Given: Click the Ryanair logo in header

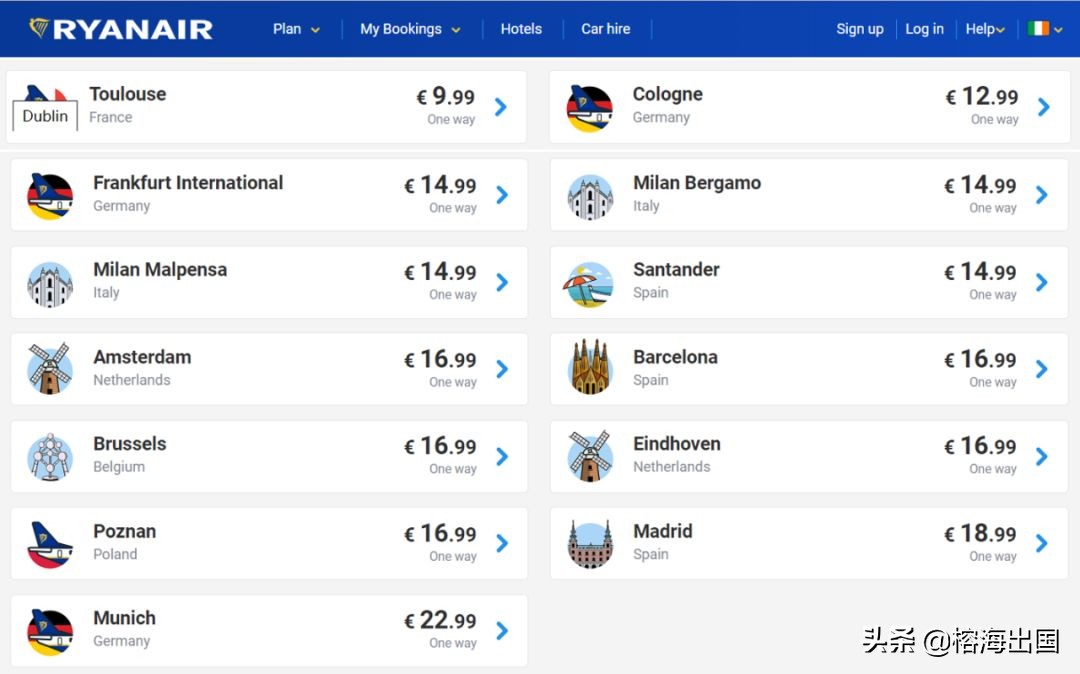Looking at the screenshot, I should click(121, 29).
